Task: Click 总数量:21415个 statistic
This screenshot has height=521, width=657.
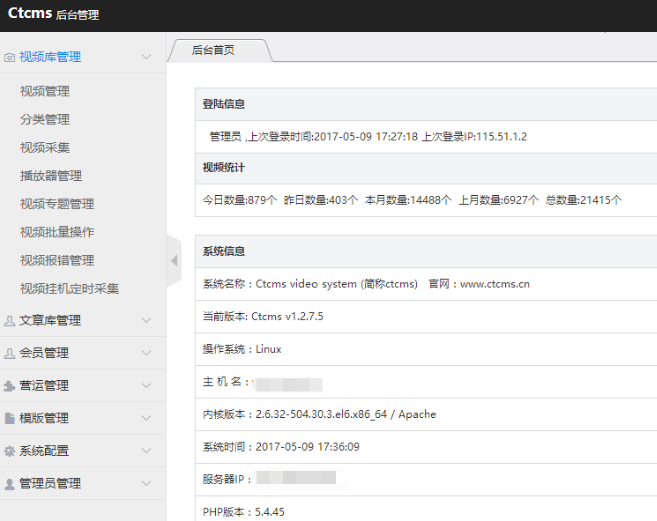Action: 584,200
